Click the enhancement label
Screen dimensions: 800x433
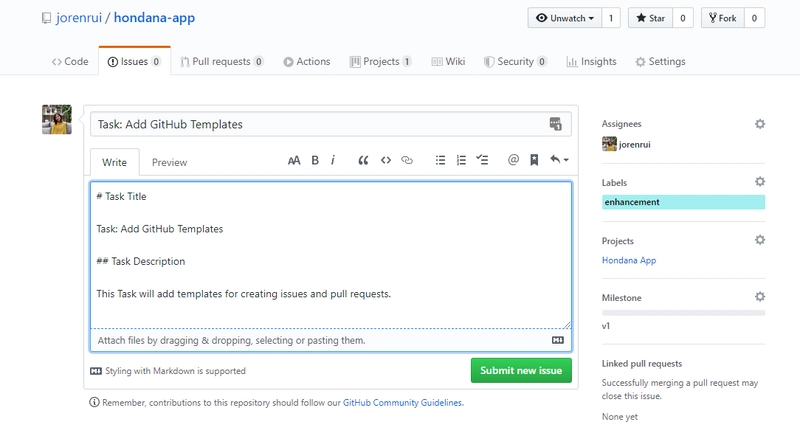click(x=632, y=202)
